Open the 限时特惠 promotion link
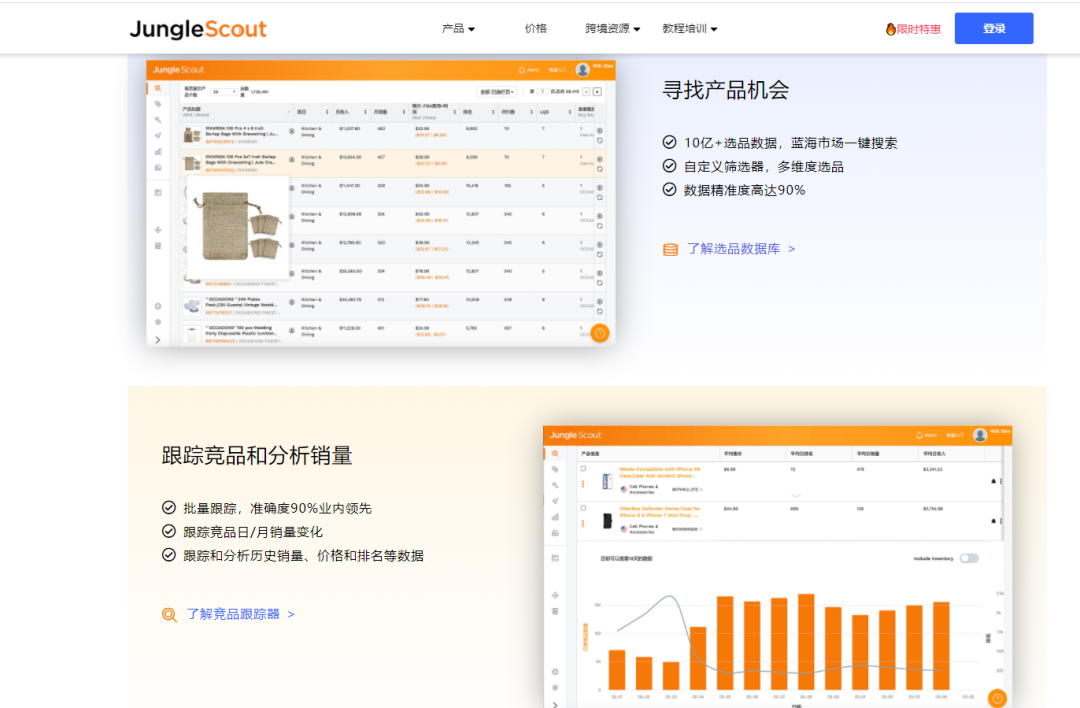Viewport: 1080px width, 708px height. click(x=913, y=29)
